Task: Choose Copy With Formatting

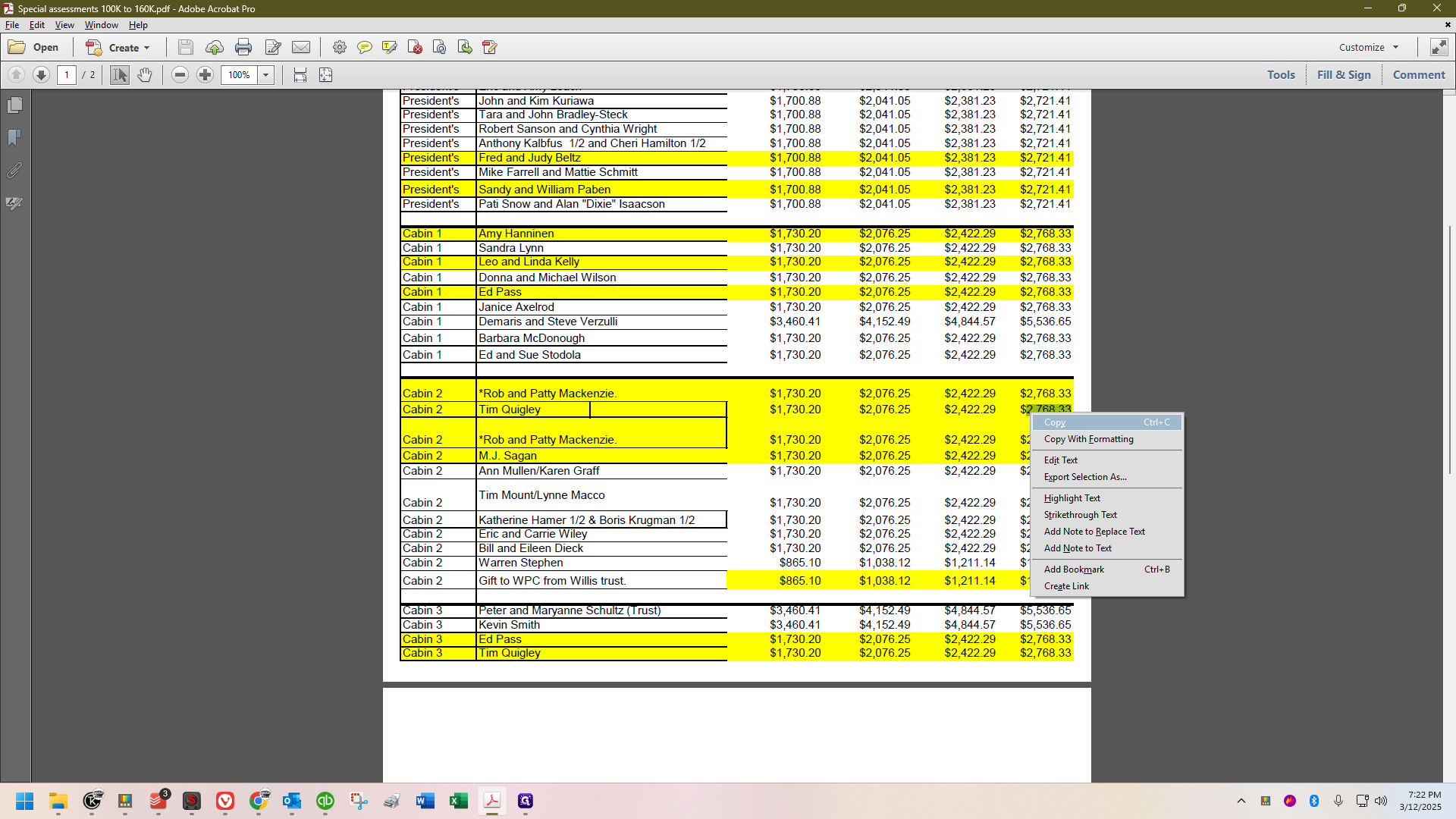Action: (1107, 439)
